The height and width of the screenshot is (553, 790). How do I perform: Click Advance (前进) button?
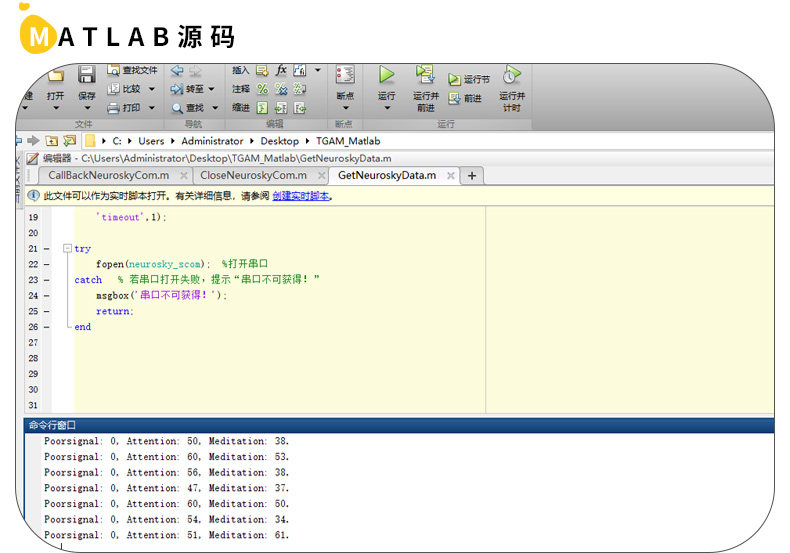pyautogui.click(x=465, y=98)
